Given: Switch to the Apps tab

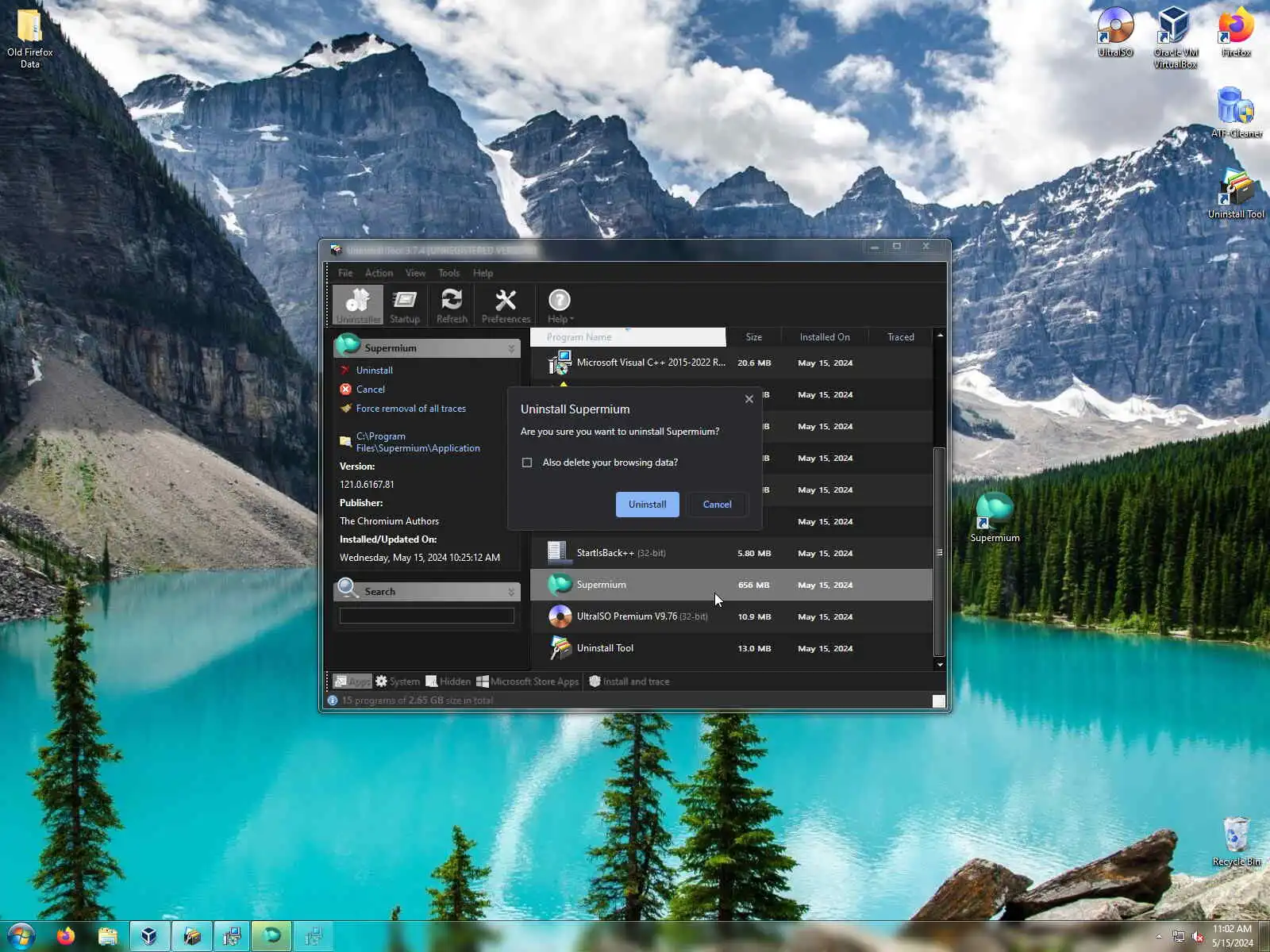Looking at the screenshot, I should (x=352, y=681).
